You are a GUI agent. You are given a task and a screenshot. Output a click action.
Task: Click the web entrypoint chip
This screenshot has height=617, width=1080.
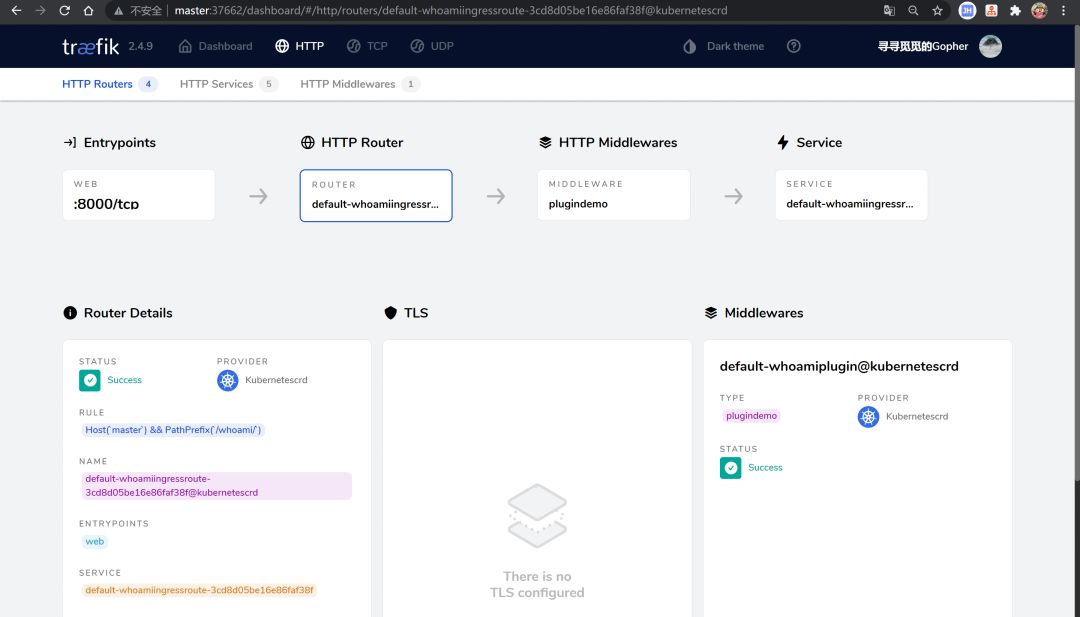coord(95,541)
